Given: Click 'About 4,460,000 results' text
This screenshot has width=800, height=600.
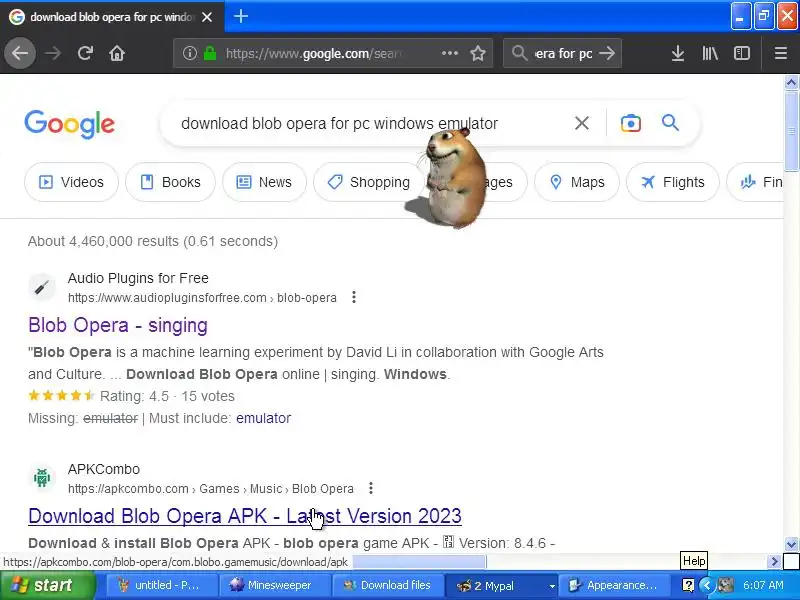Looking at the screenshot, I should click(153, 241).
